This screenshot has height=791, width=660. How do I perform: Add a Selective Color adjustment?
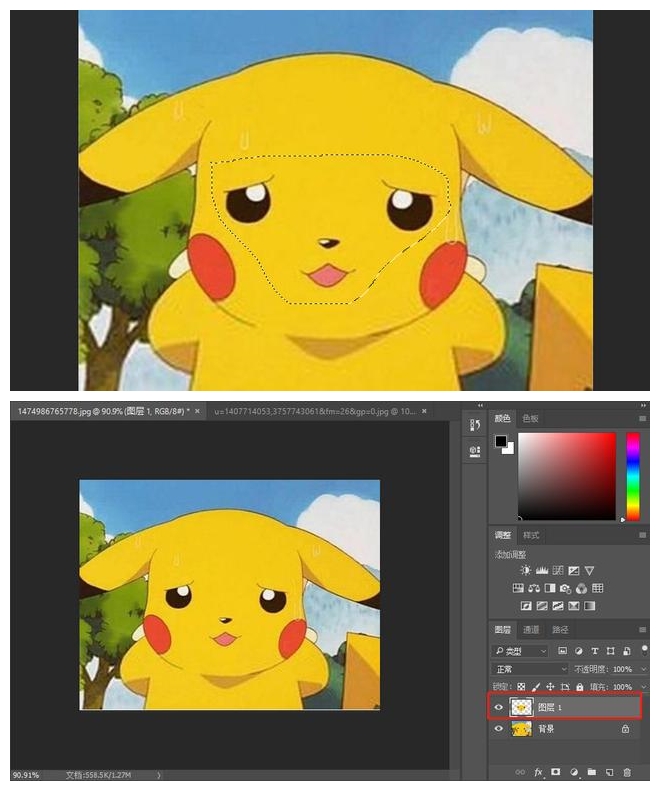[574, 606]
